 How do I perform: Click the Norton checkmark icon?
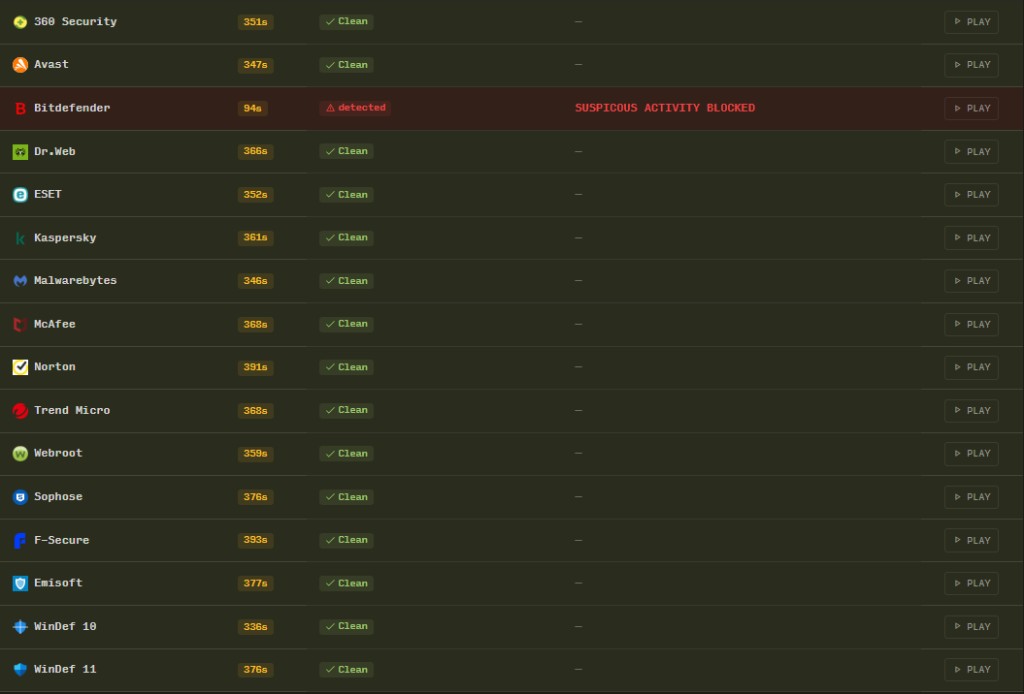20,367
